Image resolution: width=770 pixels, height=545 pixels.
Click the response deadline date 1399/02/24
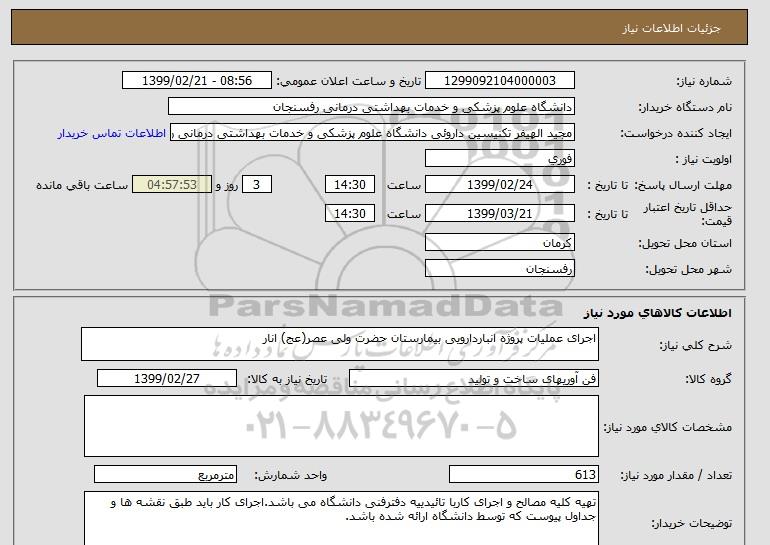tap(499, 185)
